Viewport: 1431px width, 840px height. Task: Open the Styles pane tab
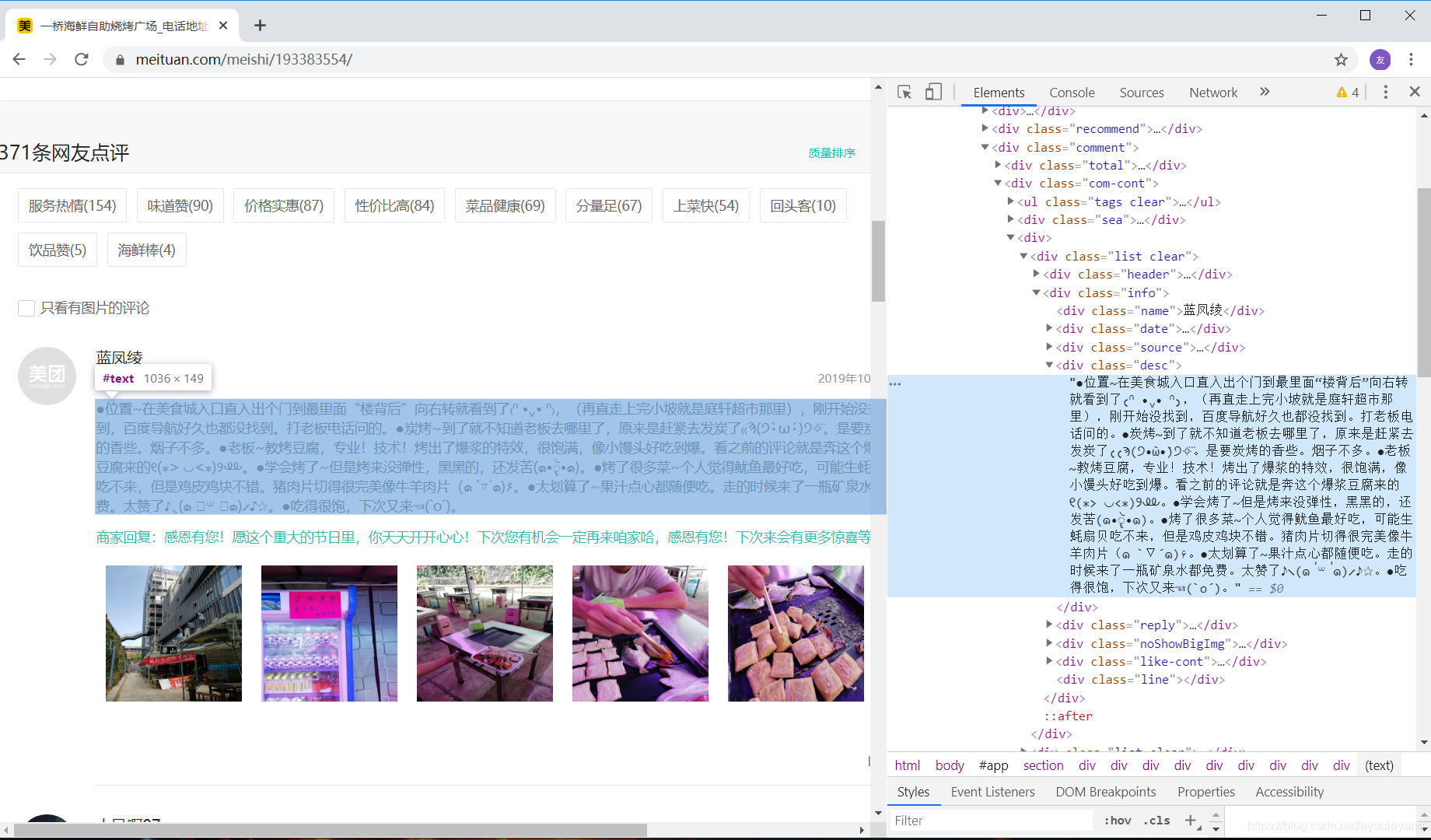coord(913,792)
